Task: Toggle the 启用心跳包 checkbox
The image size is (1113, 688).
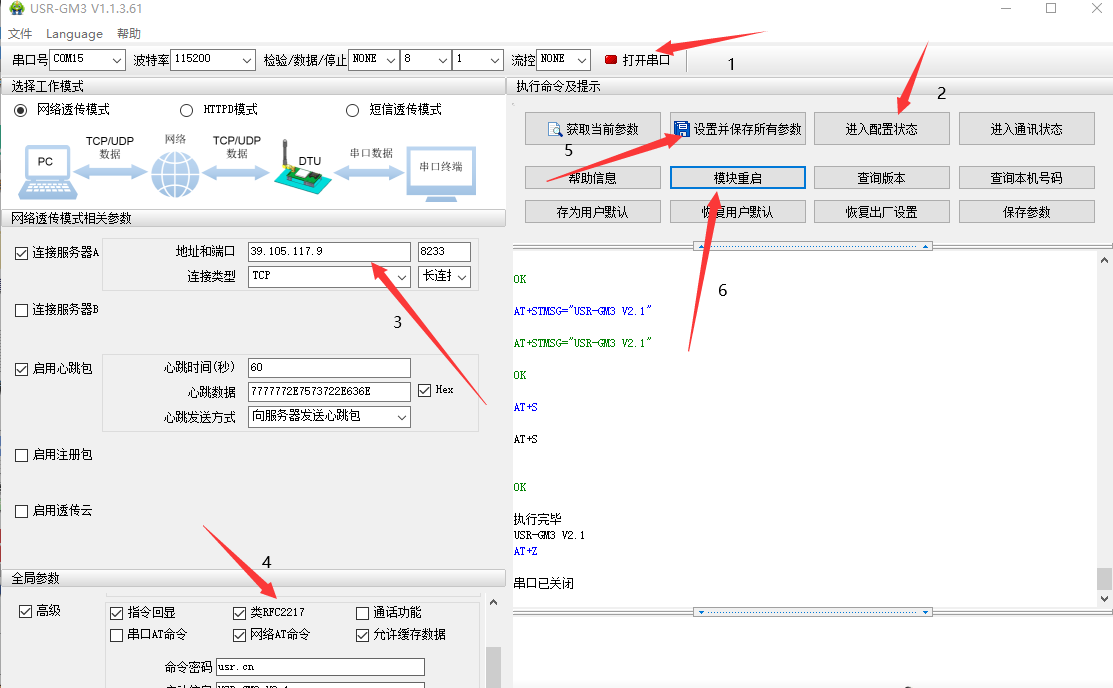Action: tap(22, 369)
